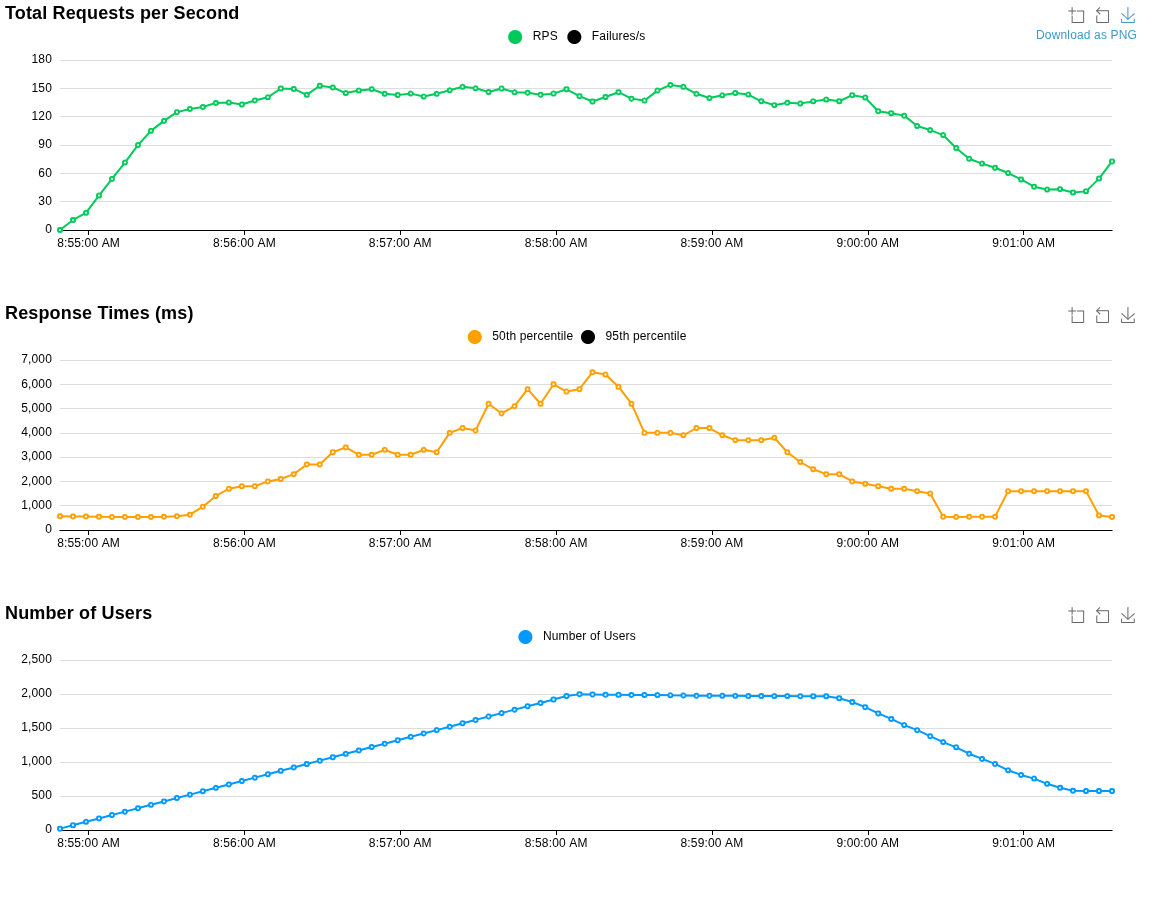Reset zoom on Total Requests per Second chart
Viewport: 1152px width, 900px height.
click(1102, 15)
